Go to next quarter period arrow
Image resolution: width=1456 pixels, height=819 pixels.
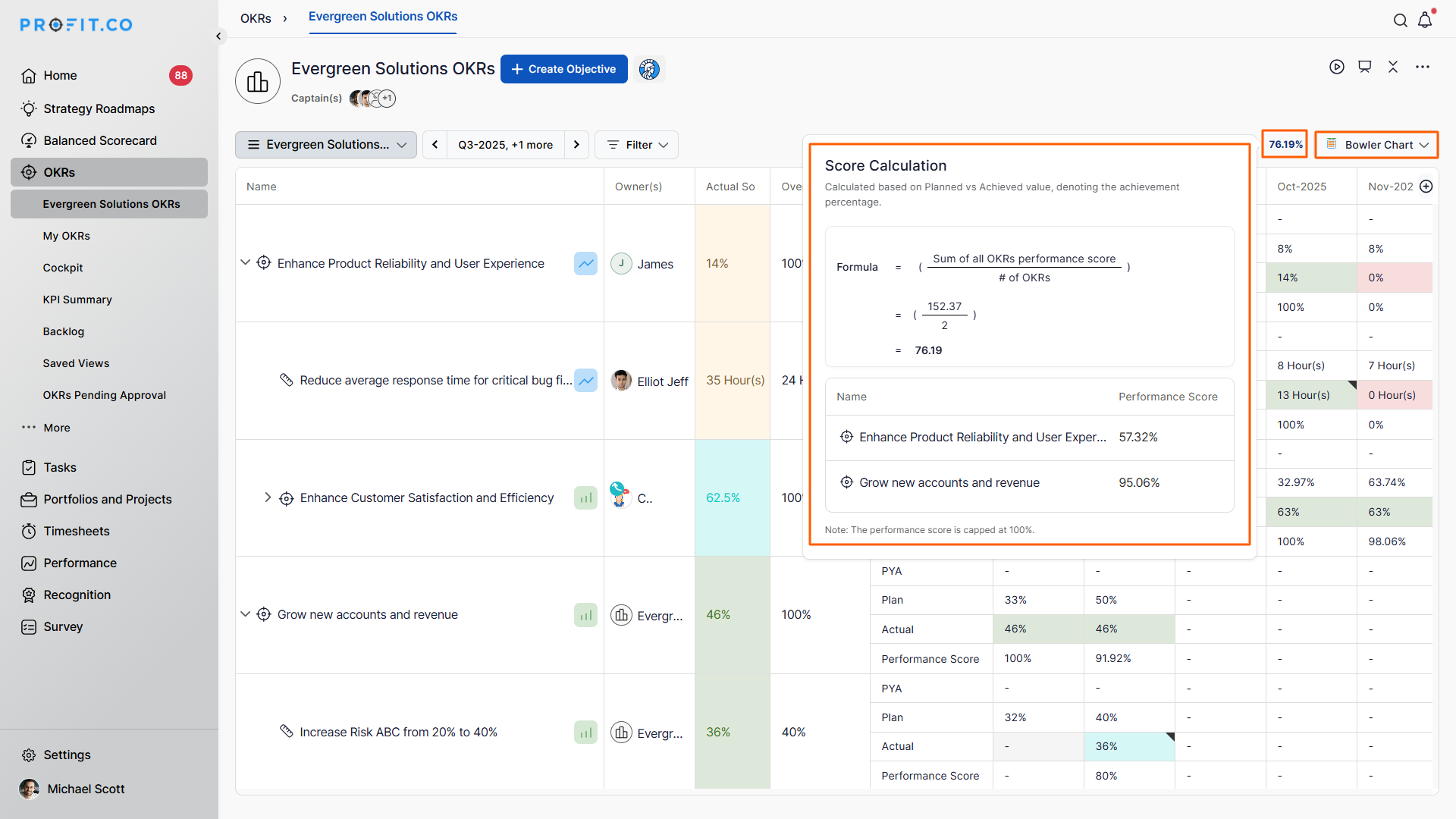click(x=576, y=145)
